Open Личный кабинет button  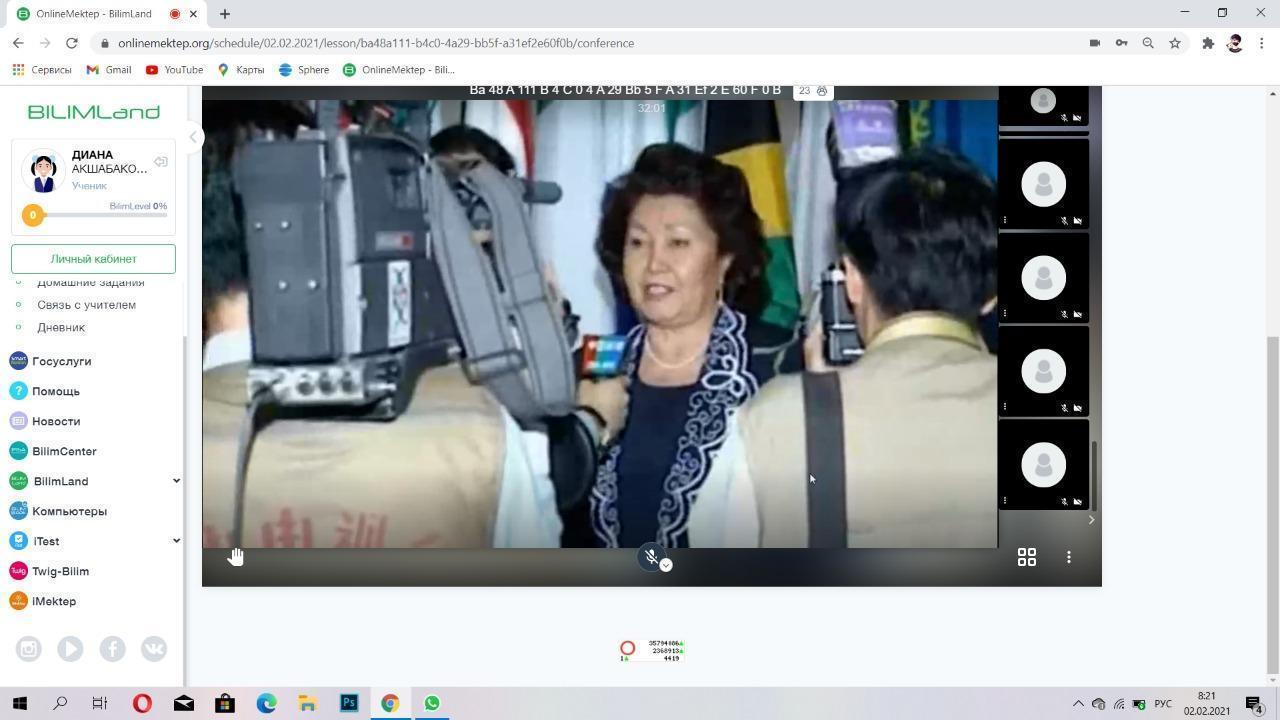pos(93,259)
